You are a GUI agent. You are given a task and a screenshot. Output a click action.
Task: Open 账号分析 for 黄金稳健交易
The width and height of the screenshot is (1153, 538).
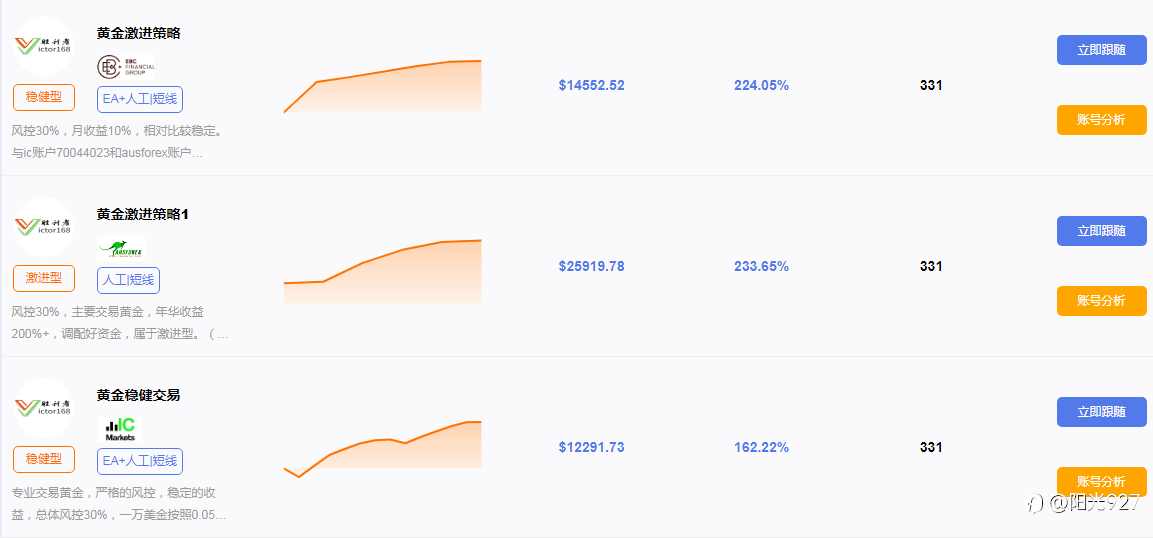pos(1102,481)
